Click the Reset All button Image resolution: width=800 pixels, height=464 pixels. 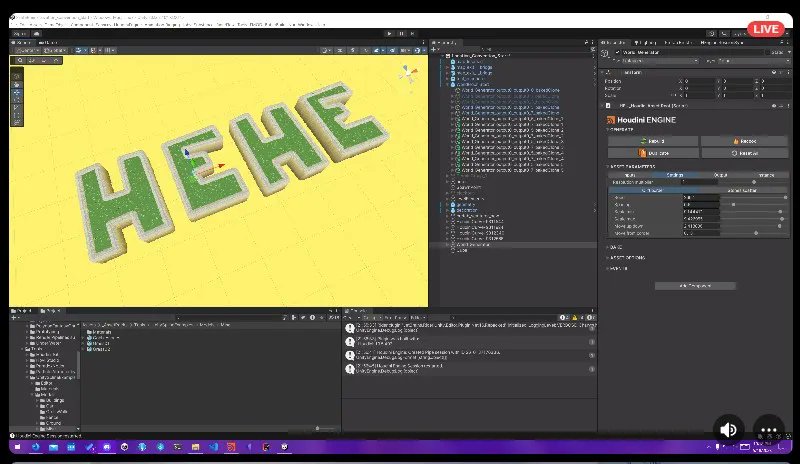tap(744, 153)
